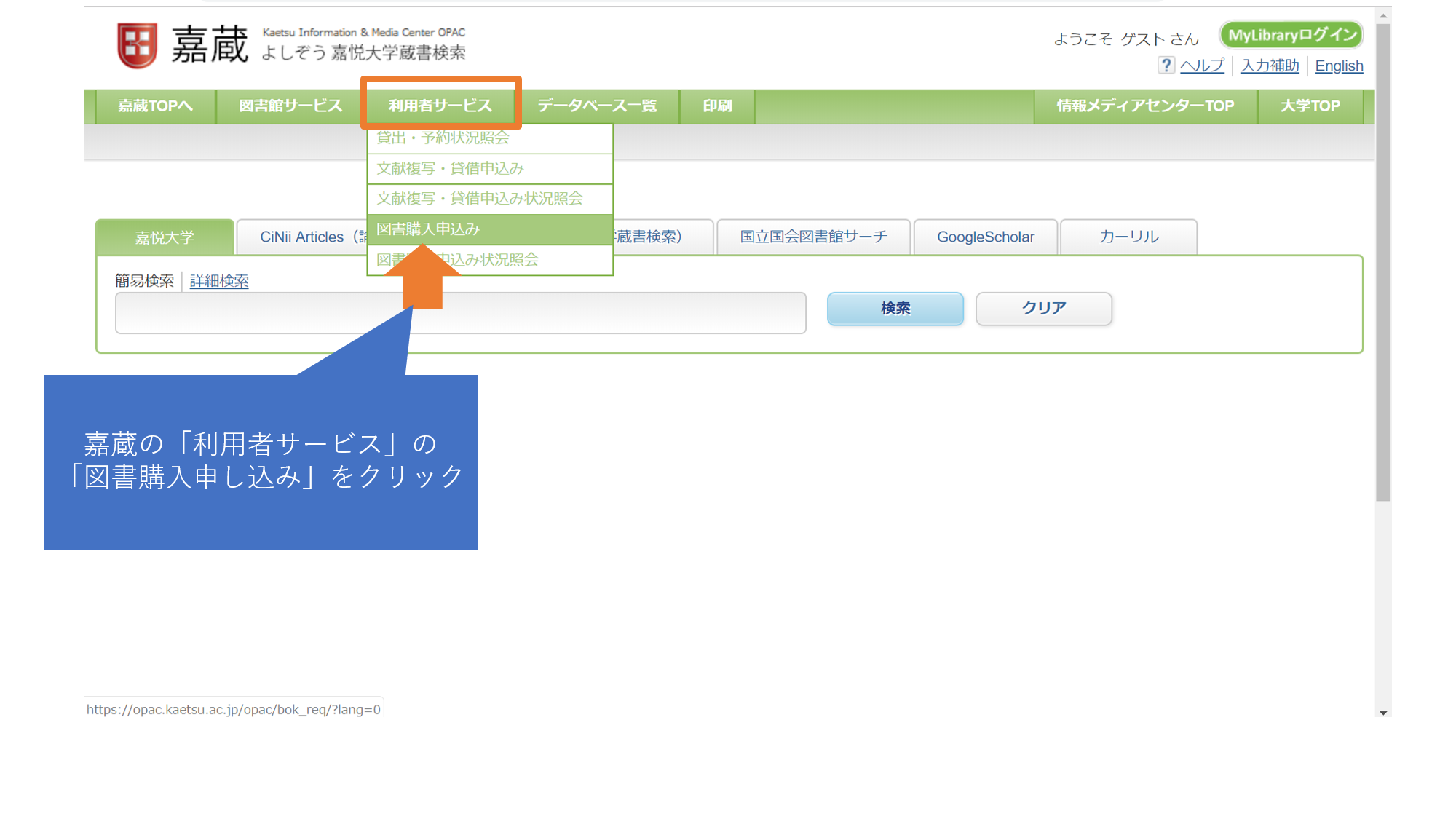Open the 図書館サービス menu
Screen dimensions: 1456x819
click(x=290, y=106)
